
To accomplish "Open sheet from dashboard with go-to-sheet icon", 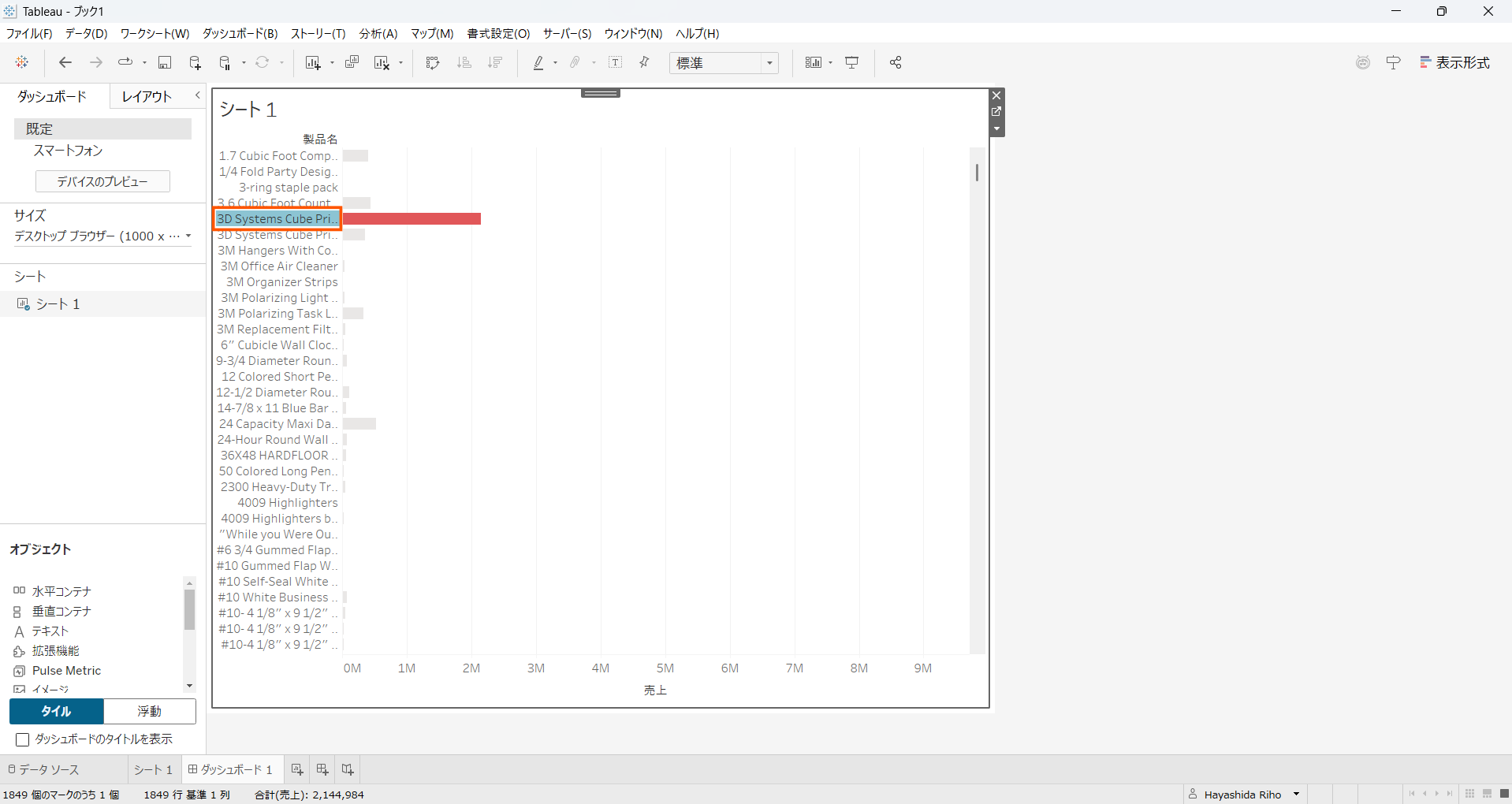I will pos(996,112).
